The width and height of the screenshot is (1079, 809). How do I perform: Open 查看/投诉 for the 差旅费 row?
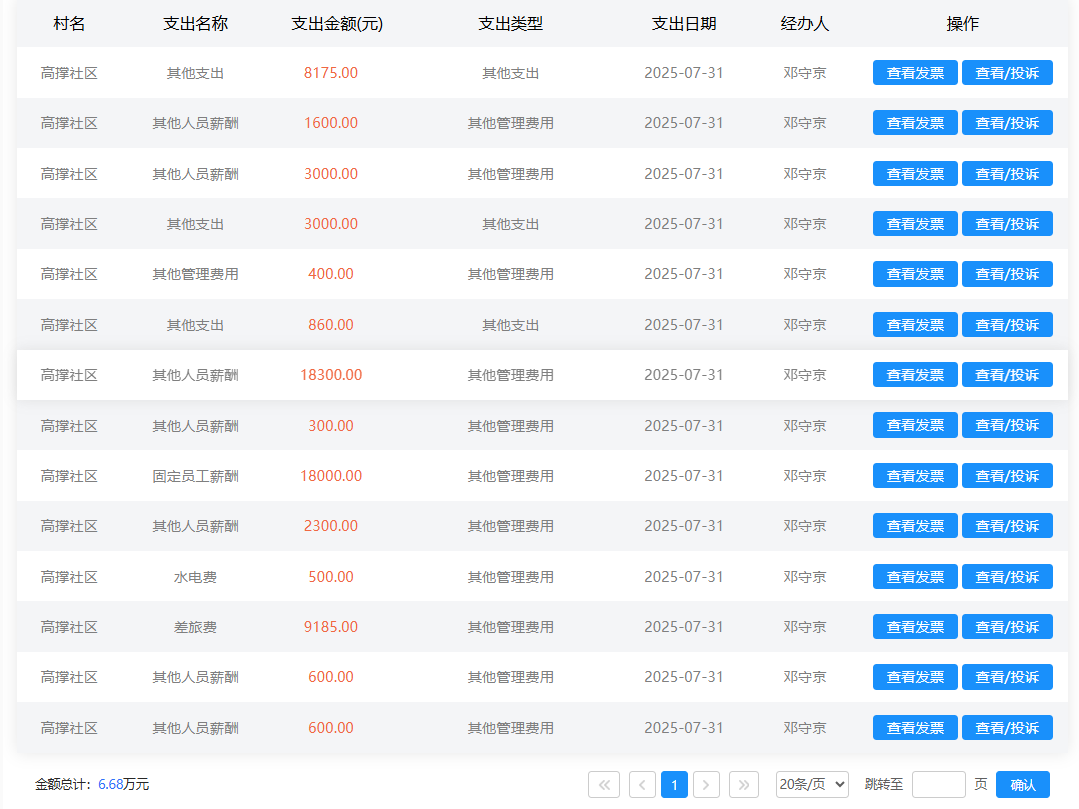pos(1007,627)
